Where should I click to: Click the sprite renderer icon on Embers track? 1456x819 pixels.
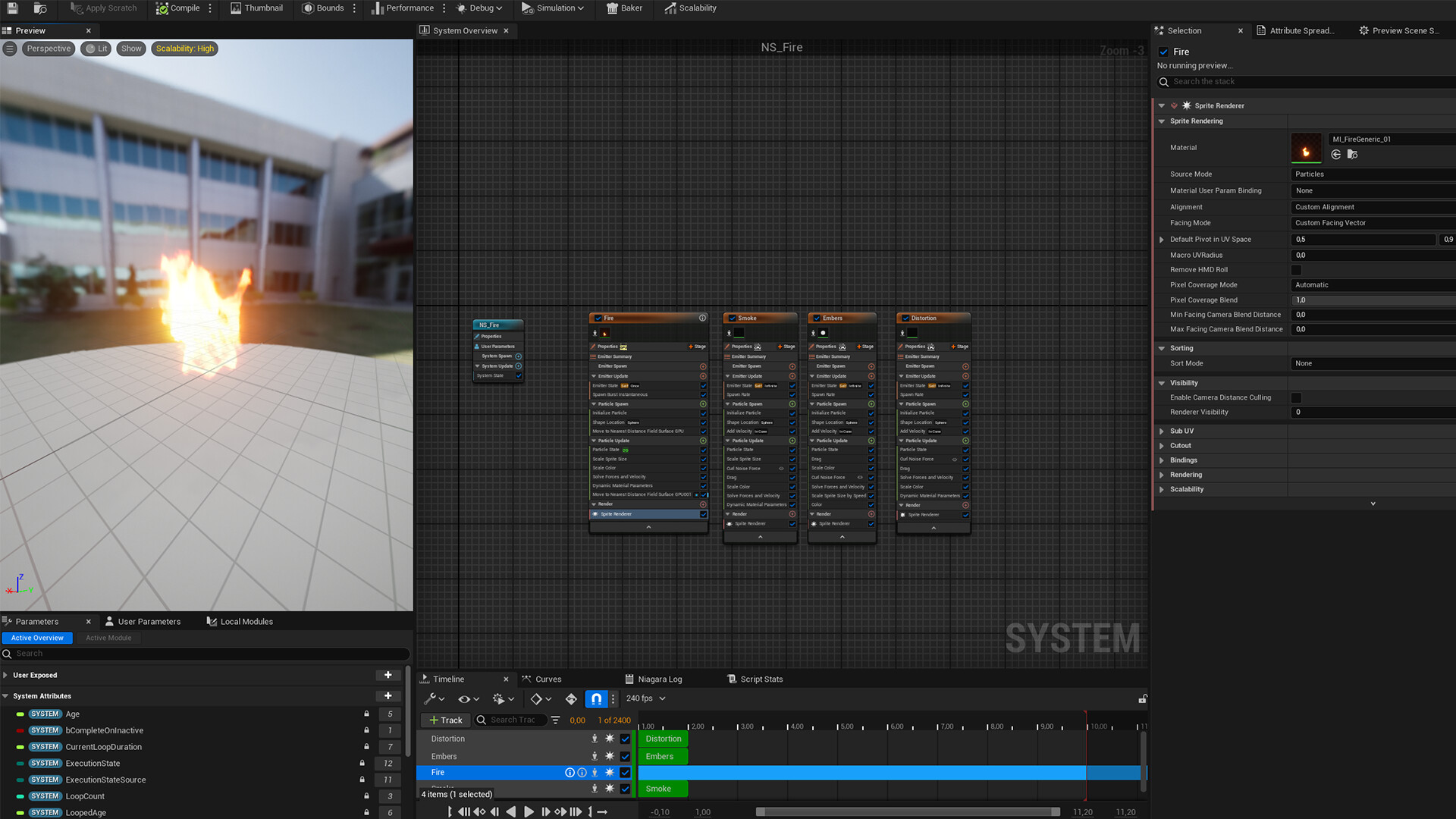[609, 756]
